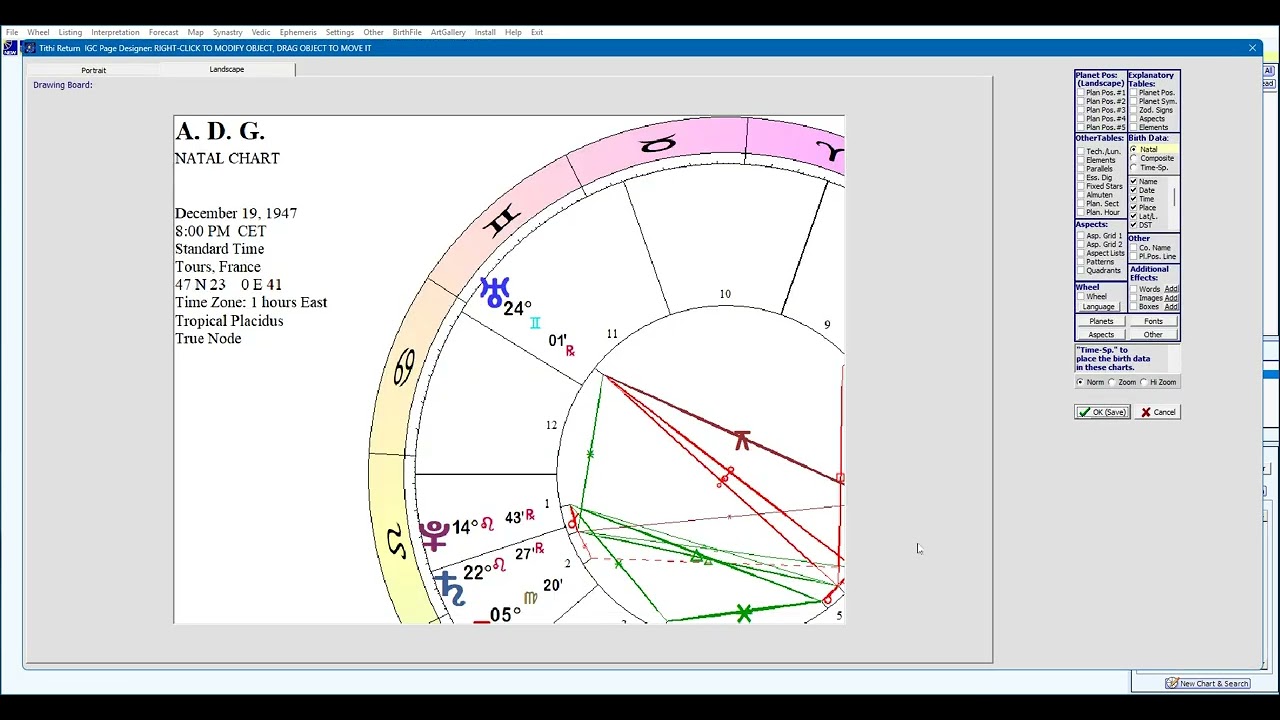Open the File menu
The height and width of the screenshot is (720, 1280).
12,32
